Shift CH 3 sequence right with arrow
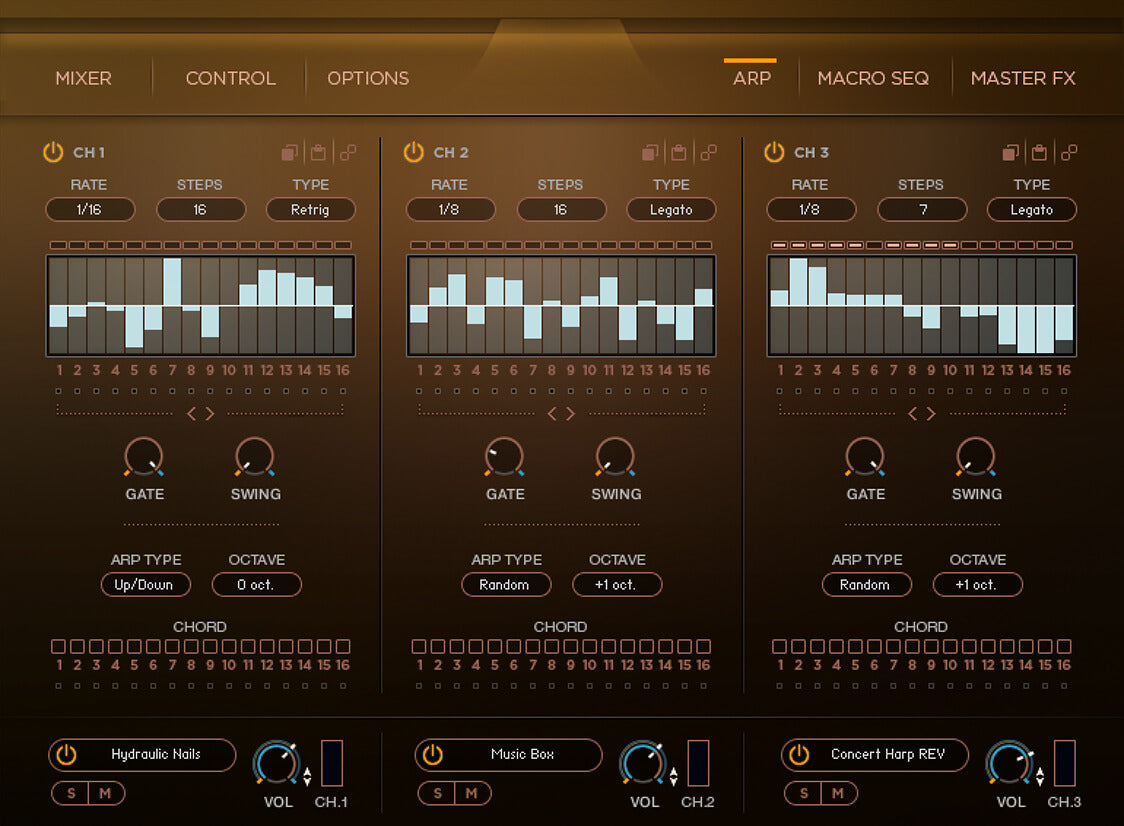Viewport: 1124px width, 826px height. coord(931,414)
